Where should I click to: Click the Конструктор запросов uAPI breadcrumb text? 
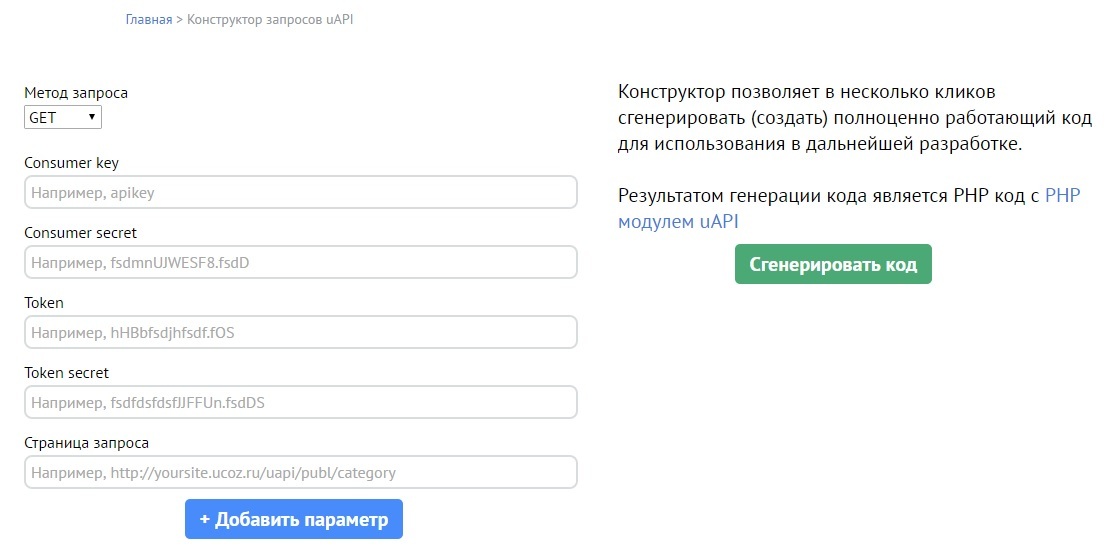tap(270, 19)
